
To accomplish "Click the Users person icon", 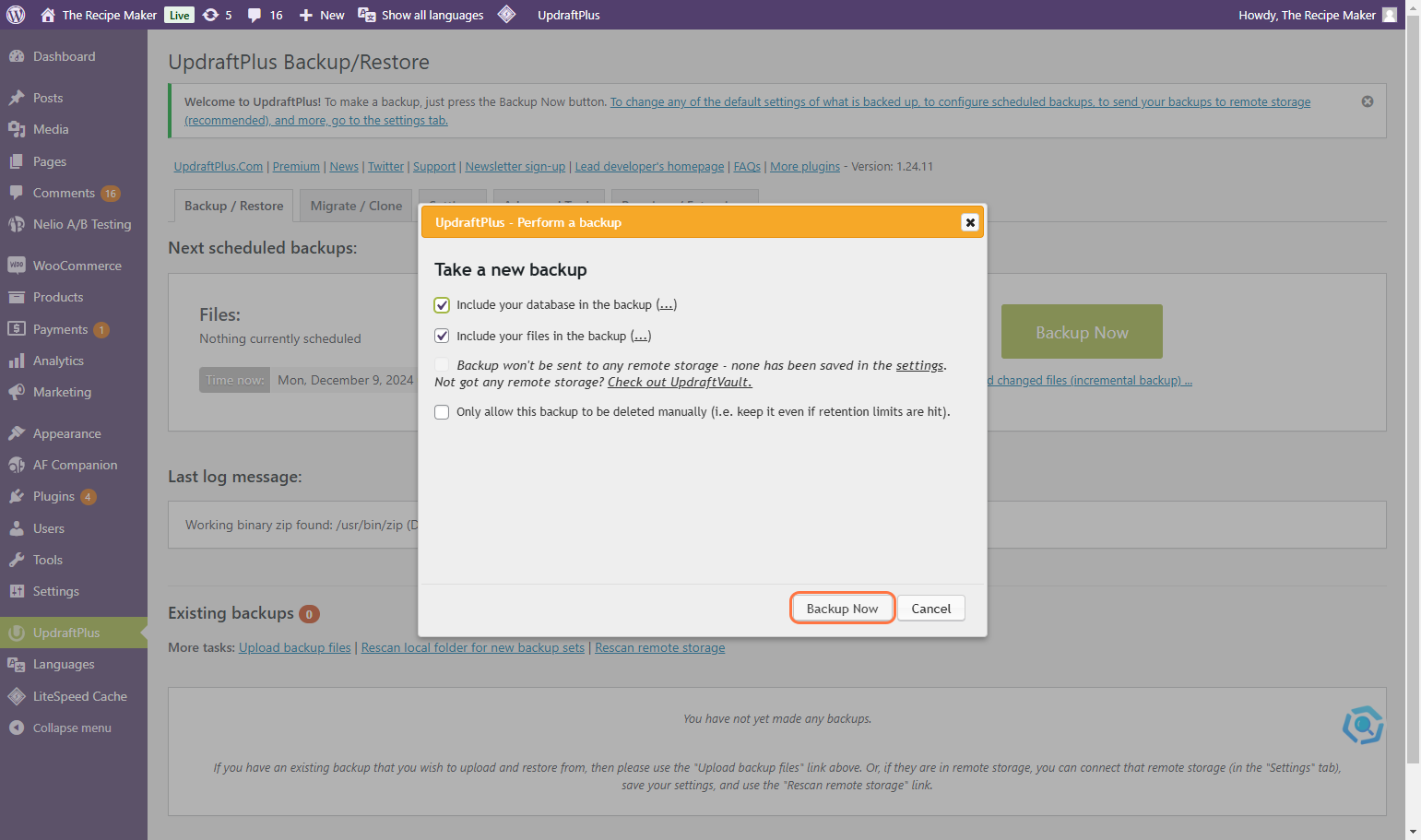I will [x=17, y=528].
